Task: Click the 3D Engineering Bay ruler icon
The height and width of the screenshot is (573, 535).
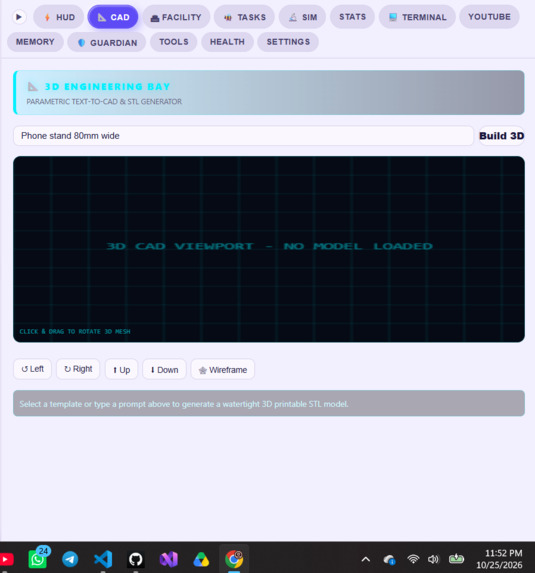Action: click(x=33, y=87)
